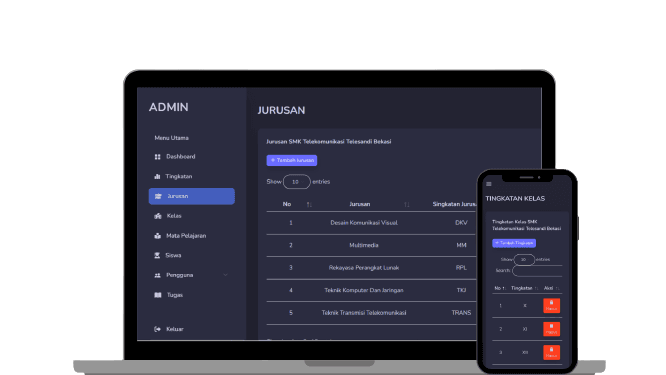This screenshot has height=375, width=666.
Task: Select the Jurusan menu item
Action: click(192, 196)
